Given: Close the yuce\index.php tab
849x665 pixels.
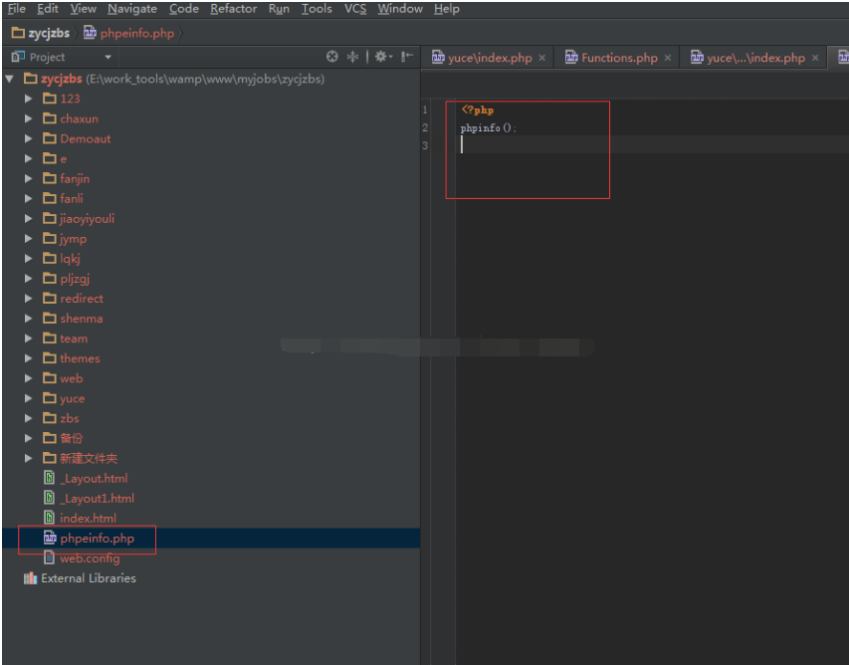Looking at the screenshot, I should [542, 57].
